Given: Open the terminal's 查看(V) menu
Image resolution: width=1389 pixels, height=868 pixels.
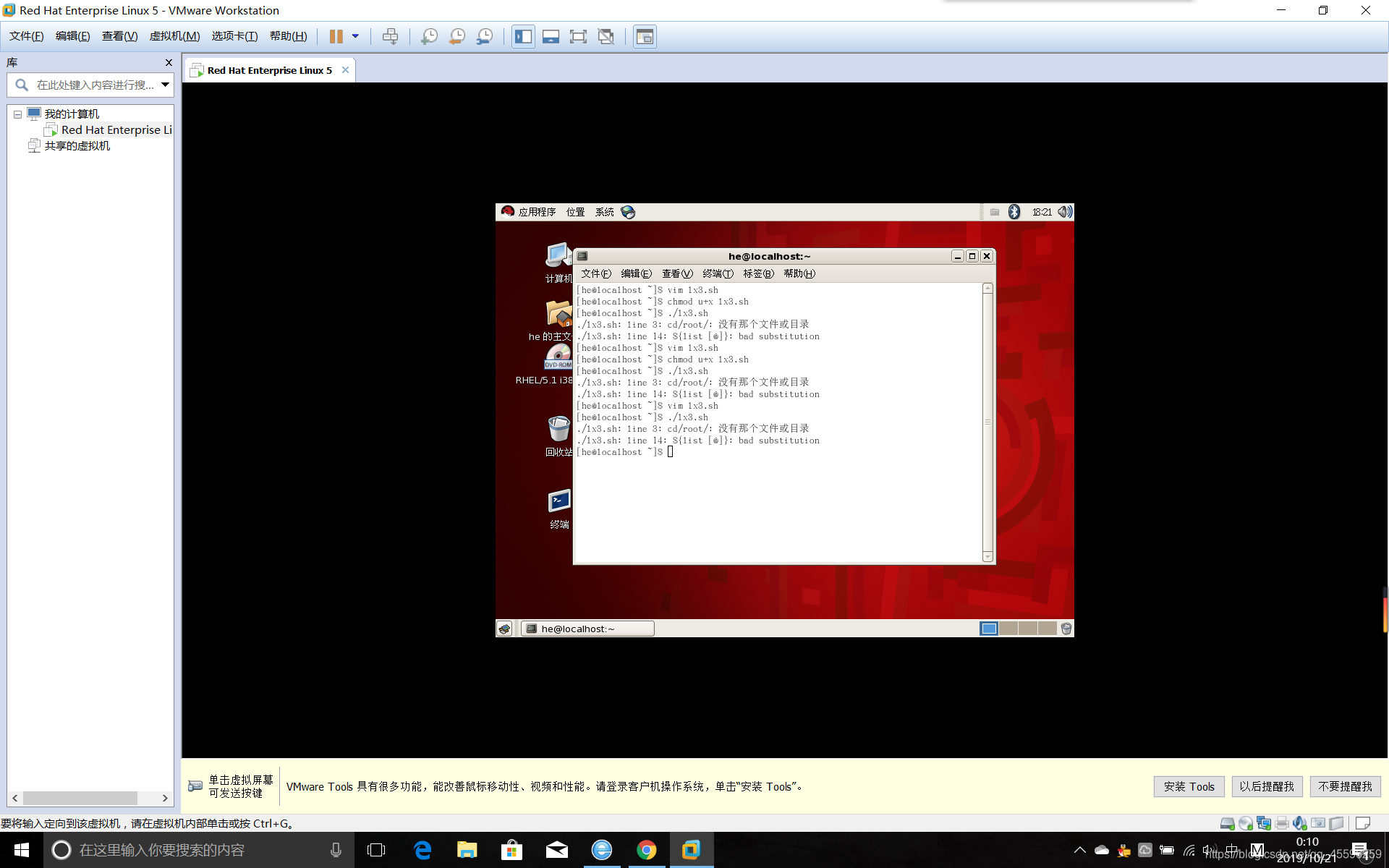Looking at the screenshot, I should tap(677, 273).
